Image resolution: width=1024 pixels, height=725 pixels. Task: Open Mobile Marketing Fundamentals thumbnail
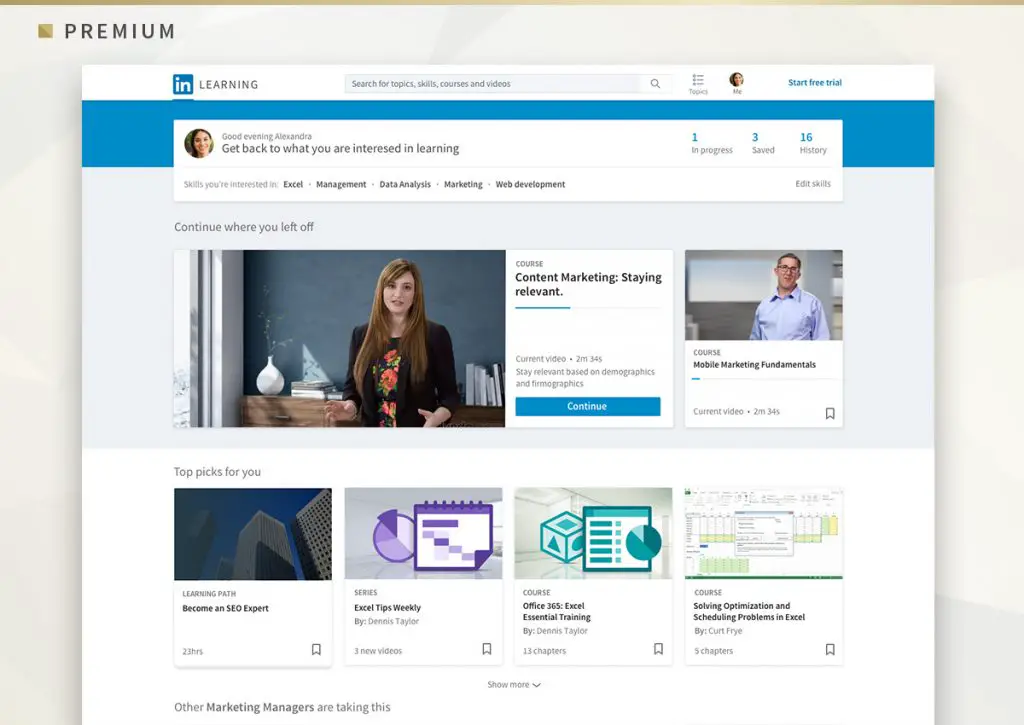click(x=763, y=295)
